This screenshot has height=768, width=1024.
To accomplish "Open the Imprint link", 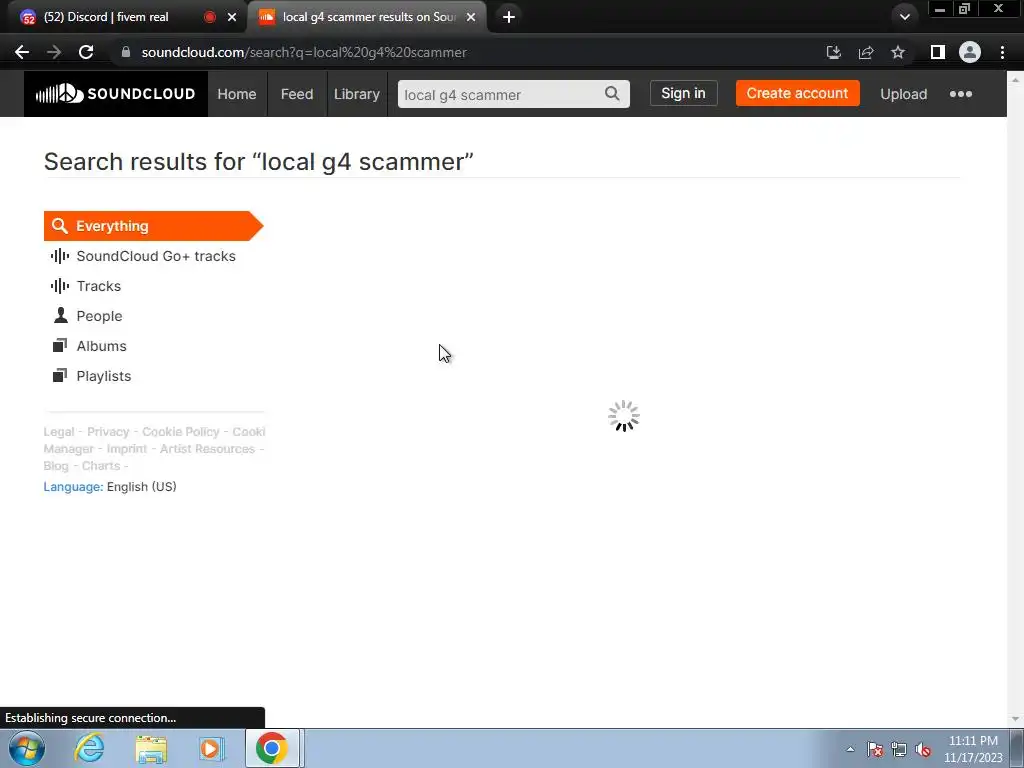I will pos(127,449).
